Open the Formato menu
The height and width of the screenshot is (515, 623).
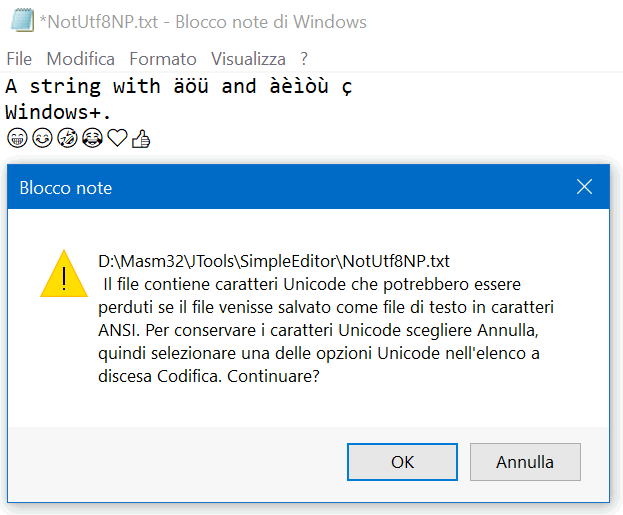[x=163, y=59]
